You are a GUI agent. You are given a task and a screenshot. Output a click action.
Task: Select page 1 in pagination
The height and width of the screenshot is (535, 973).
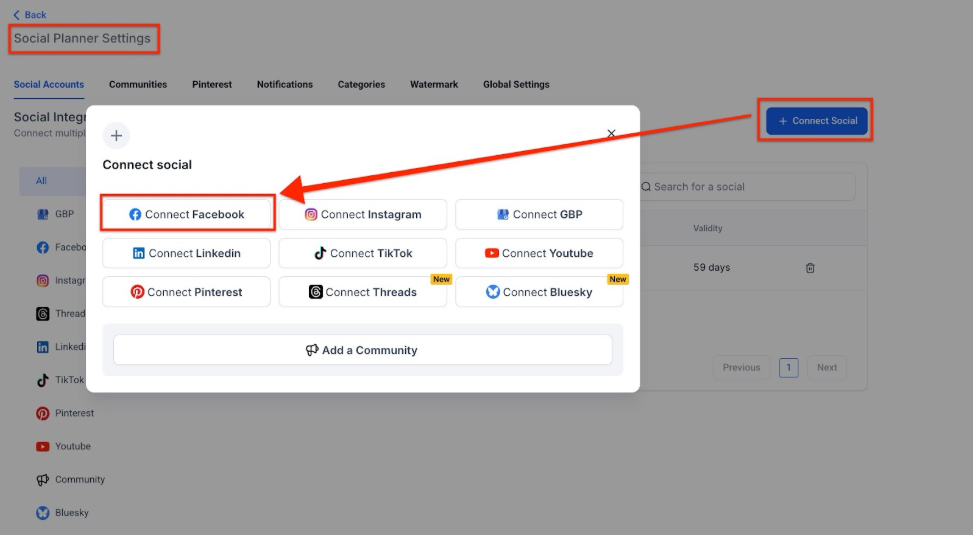coord(789,367)
